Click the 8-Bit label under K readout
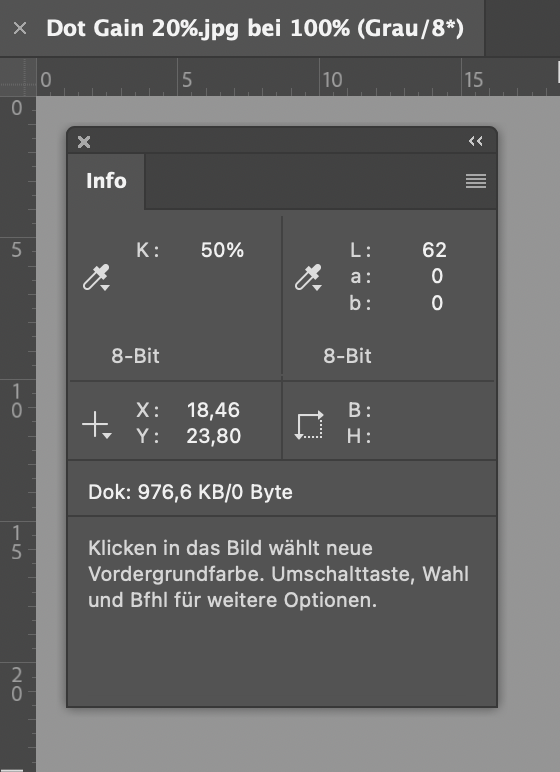Viewport: 560px width, 772px height. pos(135,356)
